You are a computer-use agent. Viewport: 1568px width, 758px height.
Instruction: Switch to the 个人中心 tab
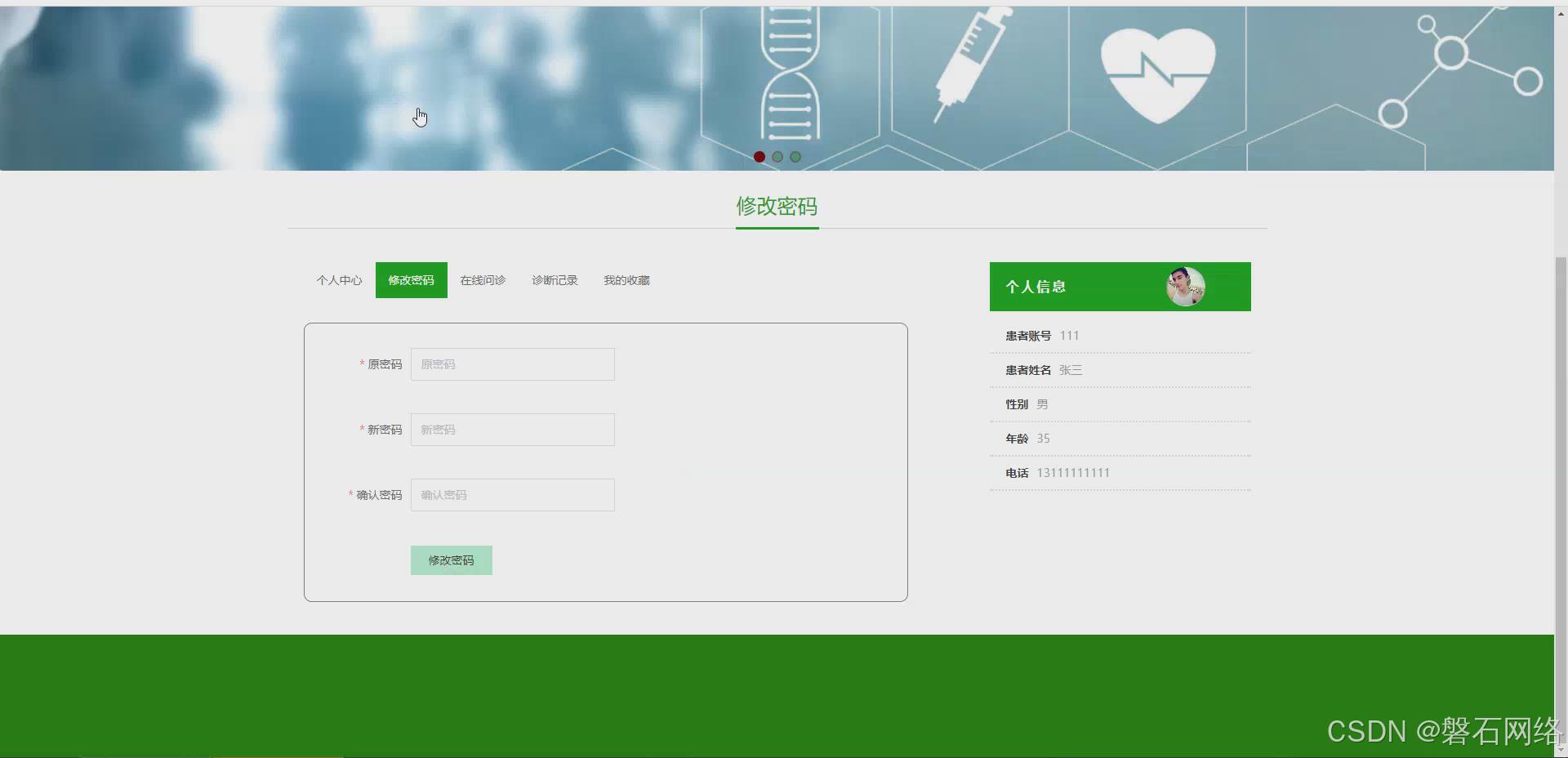click(x=338, y=280)
